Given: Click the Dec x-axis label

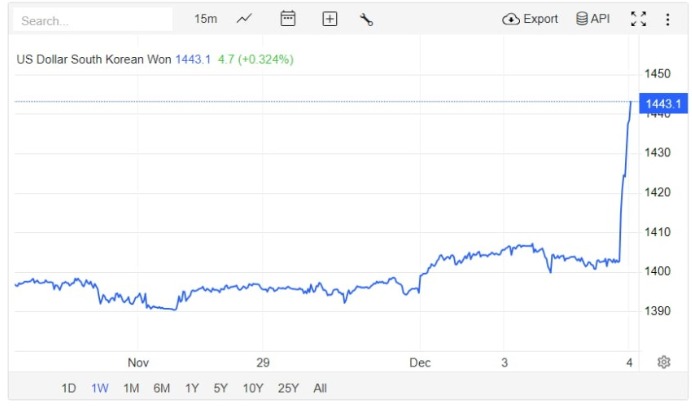Looking at the screenshot, I should pyautogui.click(x=420, y=363).
